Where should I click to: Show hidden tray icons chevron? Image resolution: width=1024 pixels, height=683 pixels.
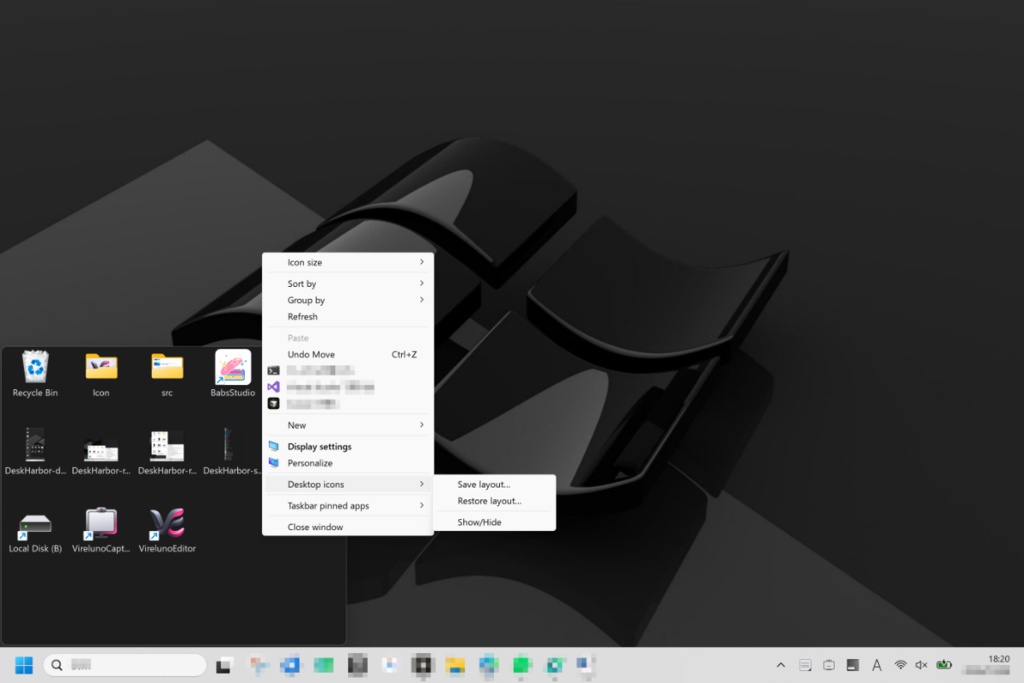(781, 665)
